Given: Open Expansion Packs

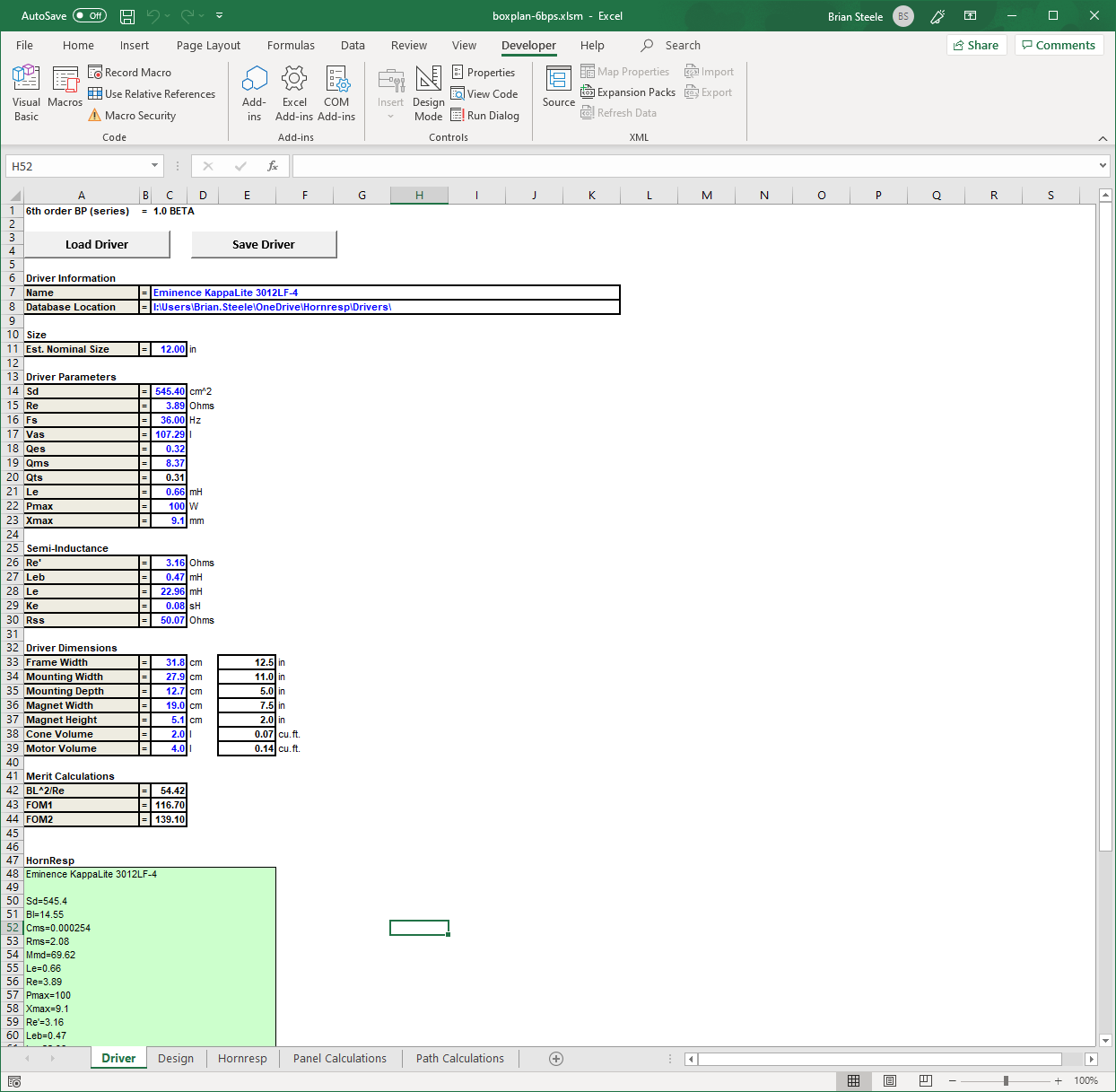Looking at the screenshot, I should 628,92.
